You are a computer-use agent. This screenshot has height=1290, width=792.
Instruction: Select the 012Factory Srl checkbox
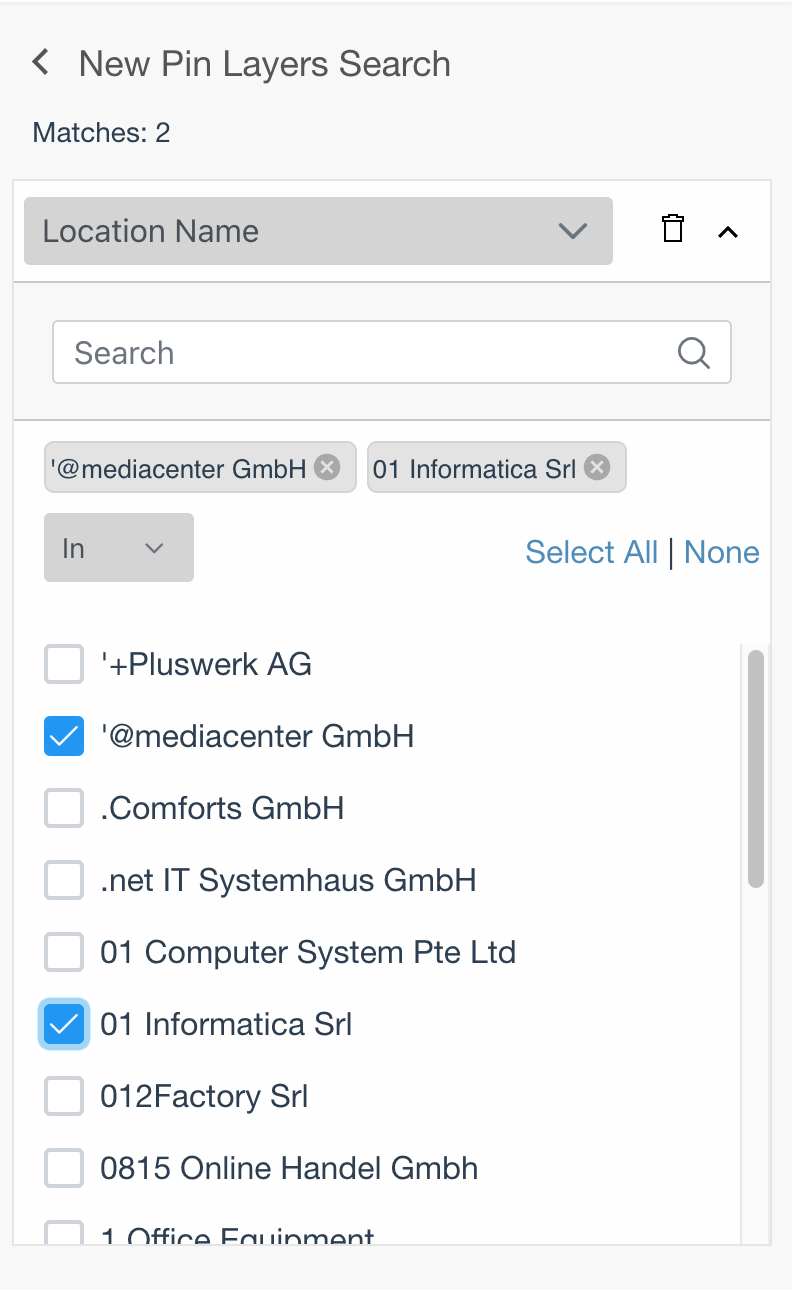pos(64,1096)
